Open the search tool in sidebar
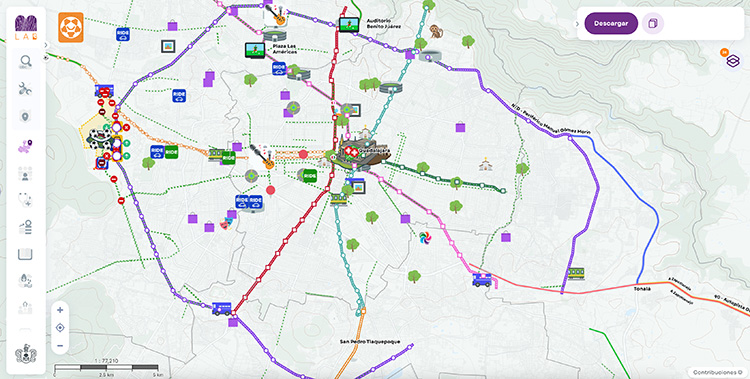Screen dimensions: 750x379 point(26,62)
